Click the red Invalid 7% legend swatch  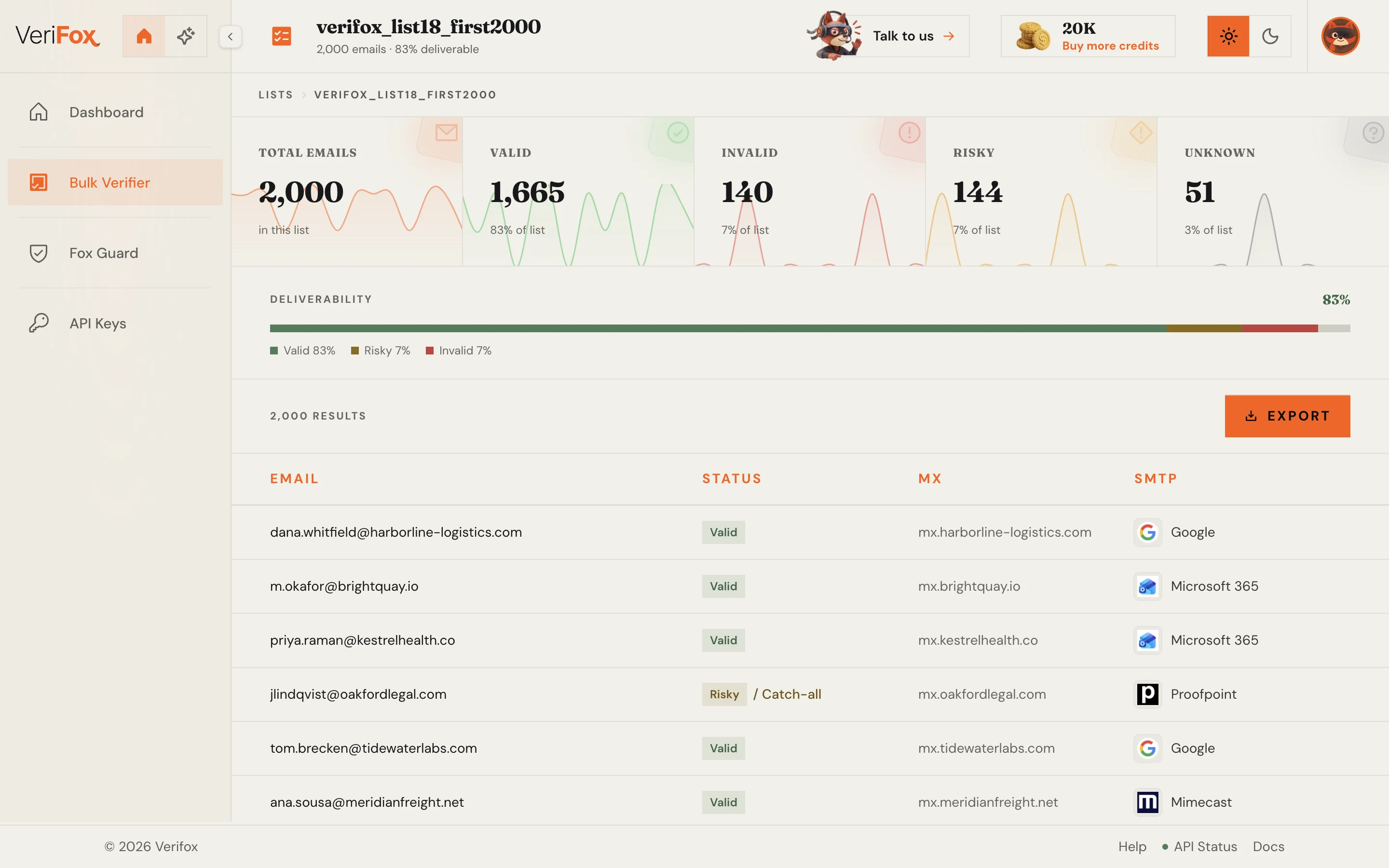tap(429, 351)
